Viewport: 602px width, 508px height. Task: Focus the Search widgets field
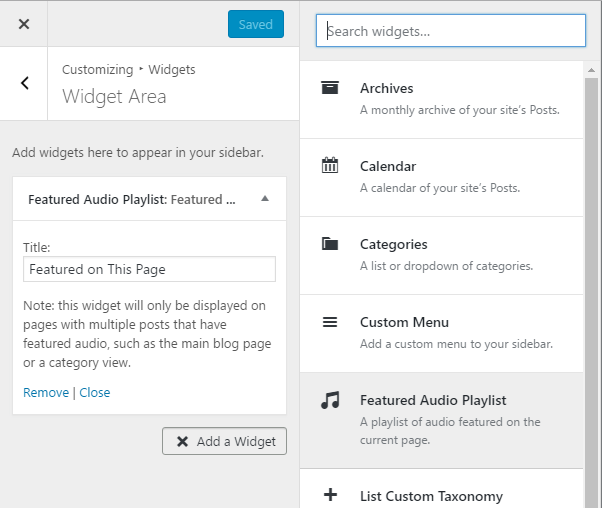tap(451, 31)
